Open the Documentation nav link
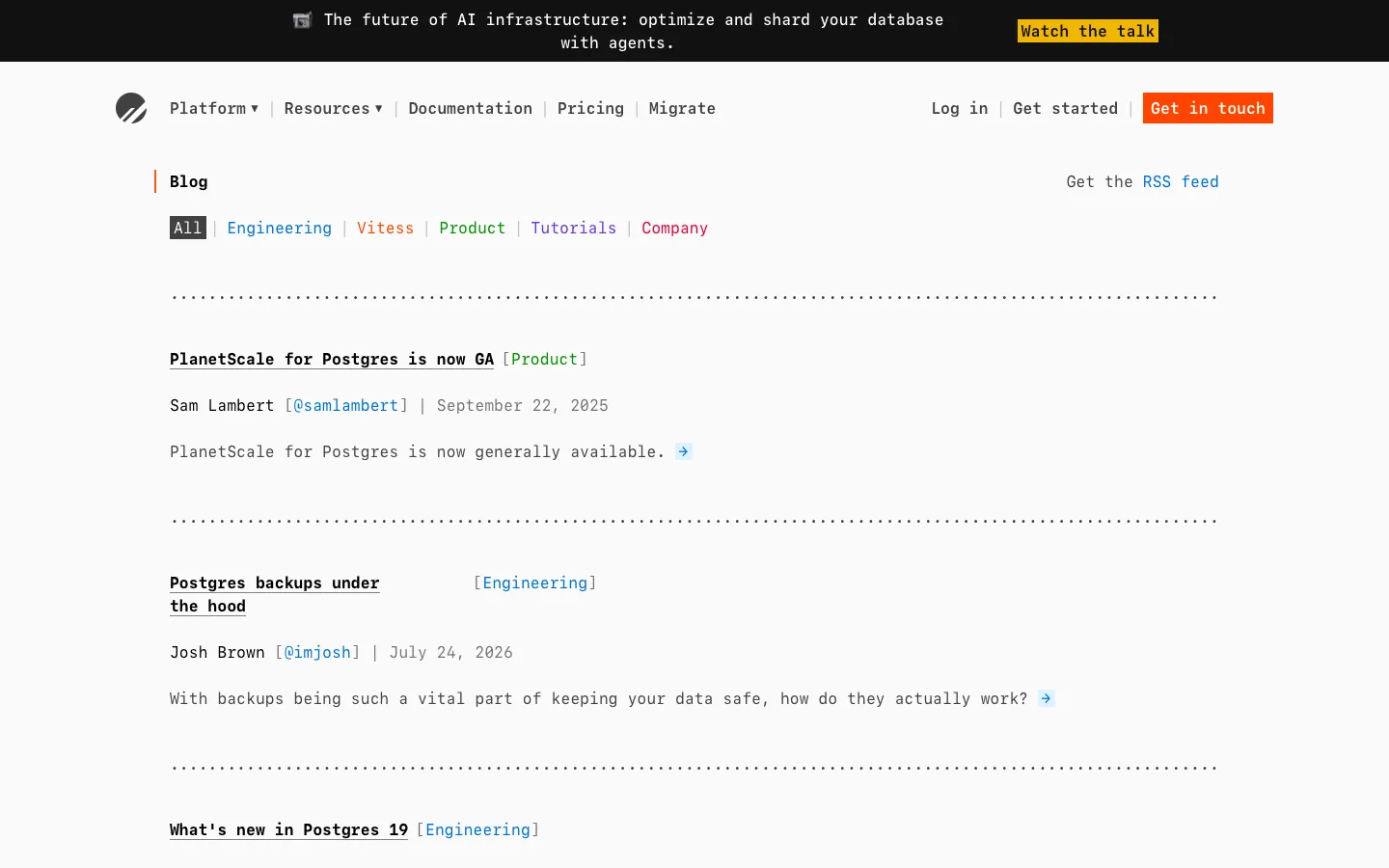Screen dimensions: 1389x868 click(471, 108)
